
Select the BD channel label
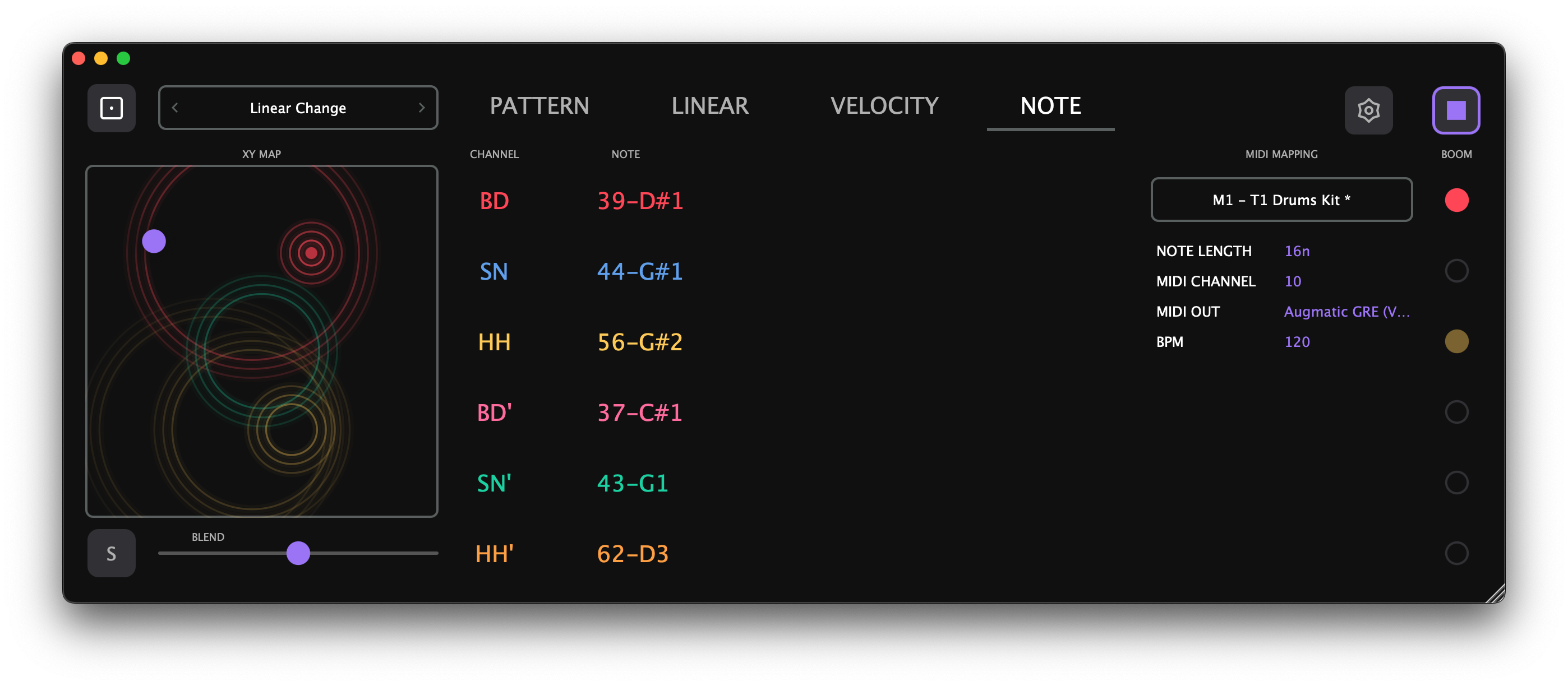pyautogui.click(x=494, y=201)
